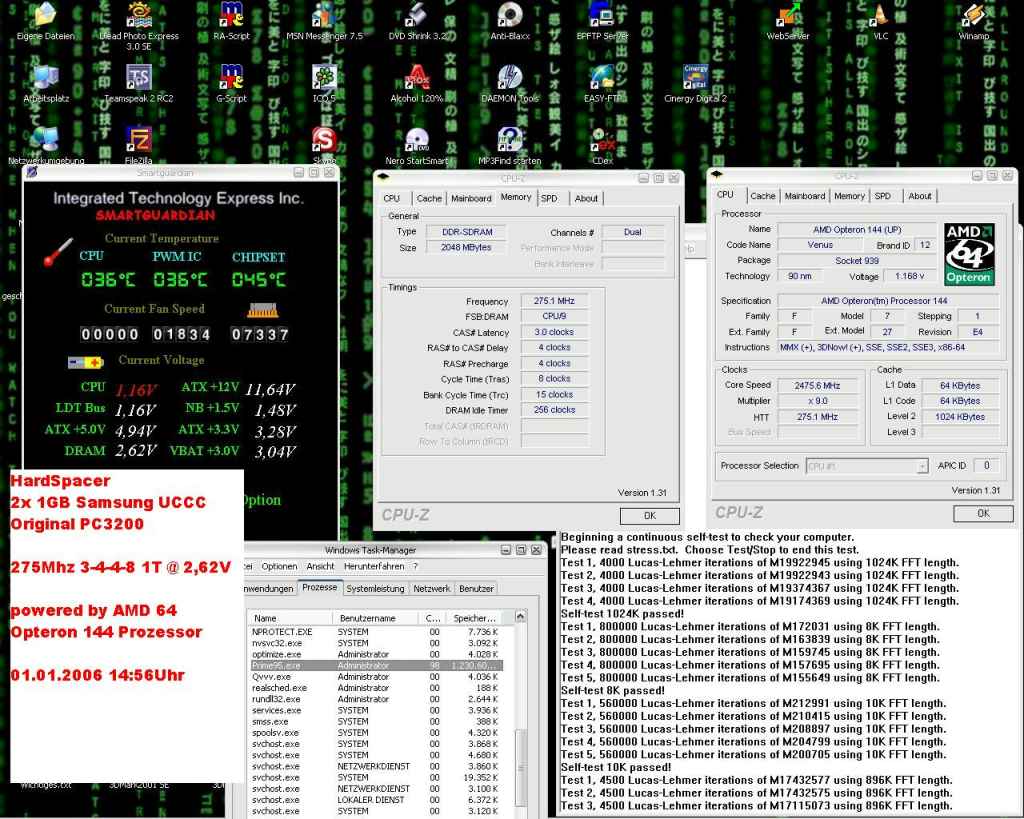This screenshot has height=819, width=1024.
Task: Select the spoolsv.exe process row
Action: (377, 733)
